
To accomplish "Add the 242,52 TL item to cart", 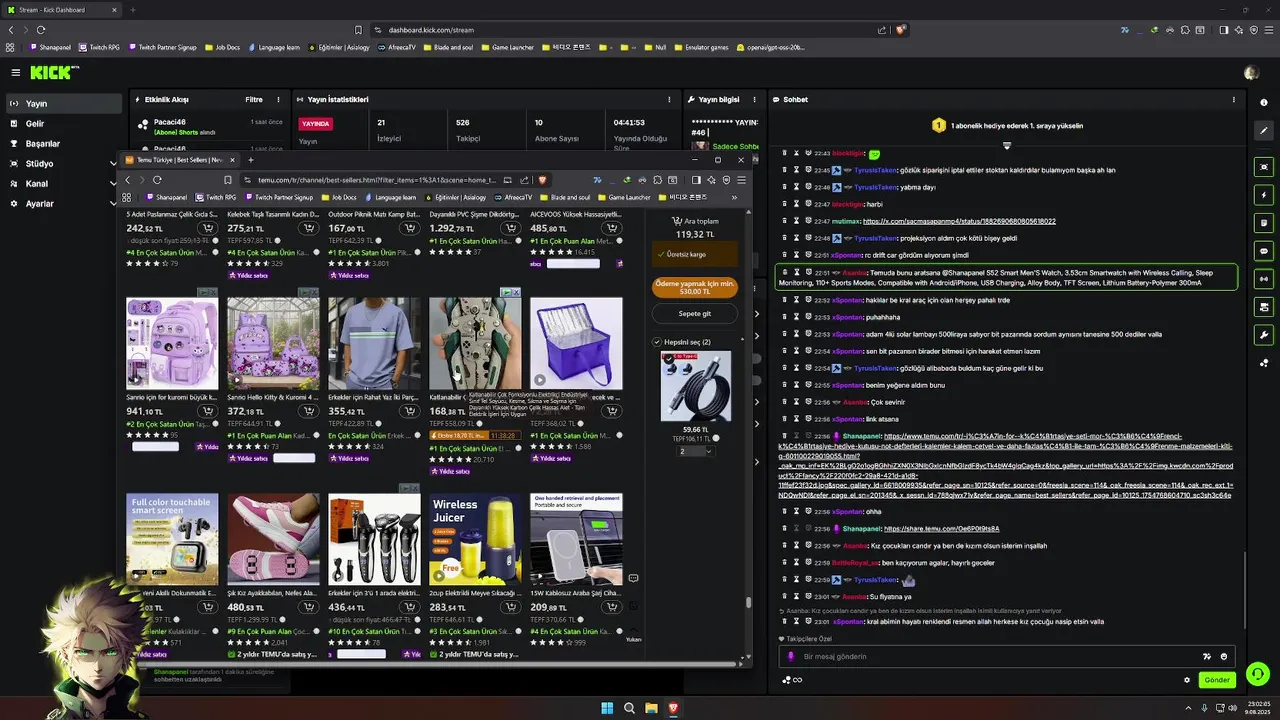I will pyautogui.click(x=207, y=228).
